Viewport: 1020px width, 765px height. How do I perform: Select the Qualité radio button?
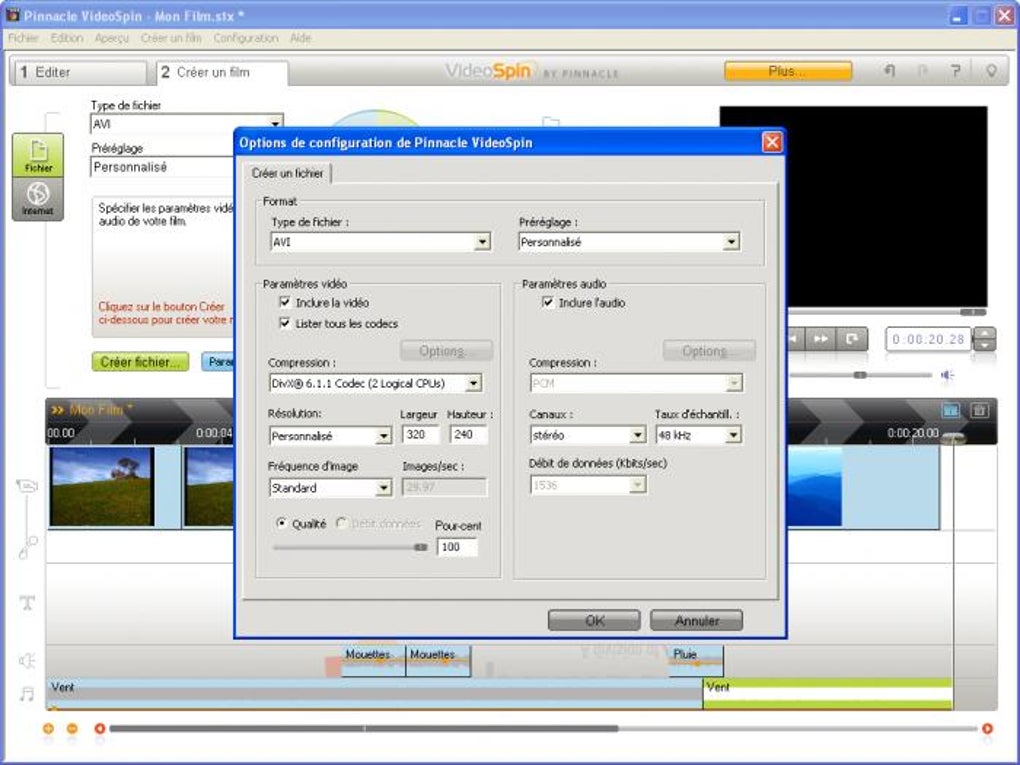pos(282,523)
